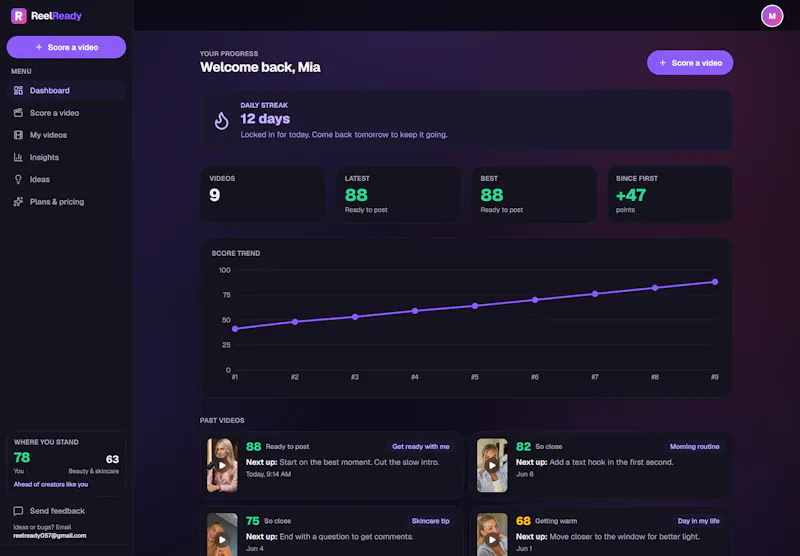Click the sidebar purple Score a video button
Image resolution: width=800 pixels, height=556 pixels.
66,47
